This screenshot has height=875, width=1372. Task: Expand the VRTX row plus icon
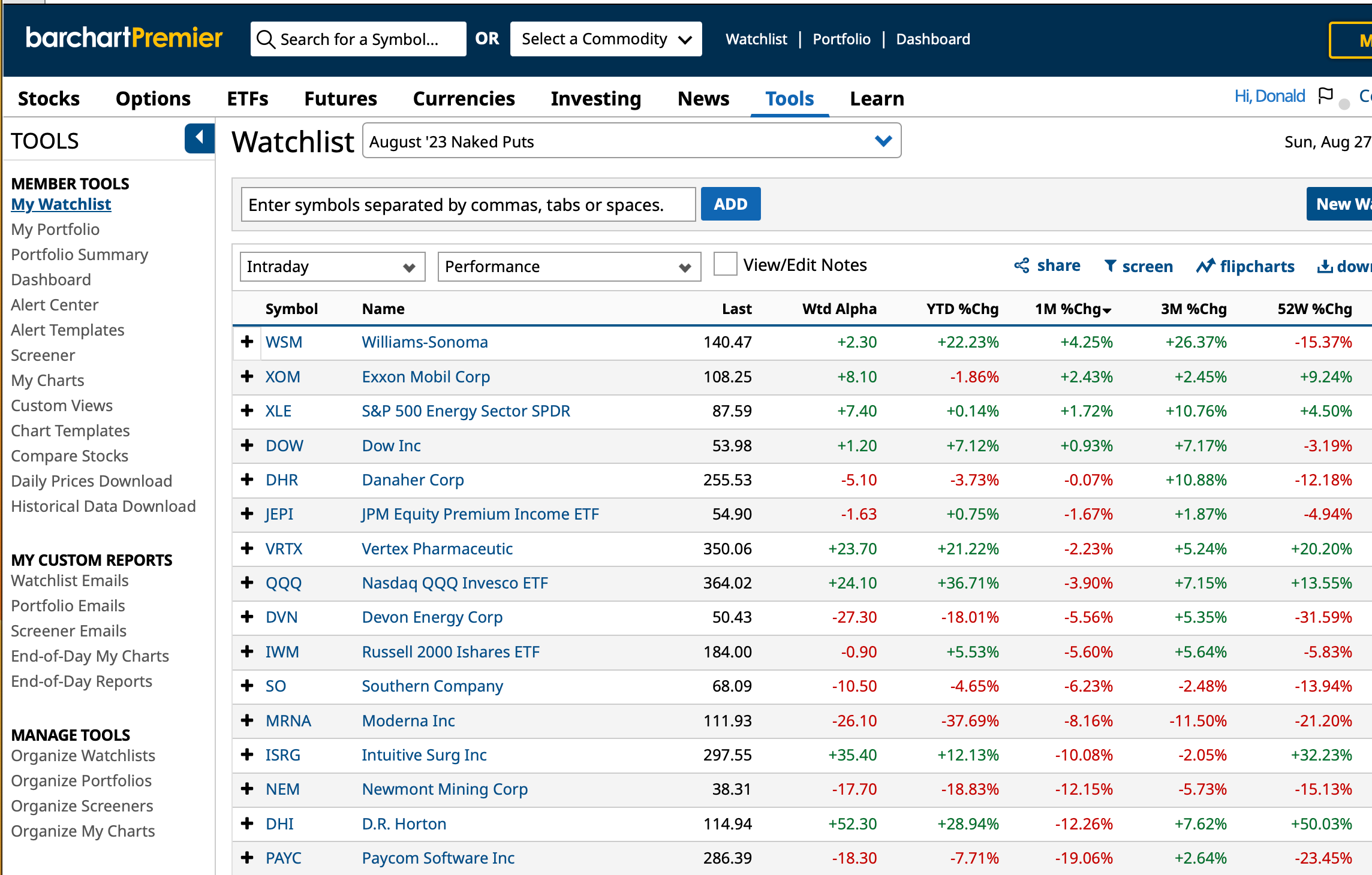(247, 548)
